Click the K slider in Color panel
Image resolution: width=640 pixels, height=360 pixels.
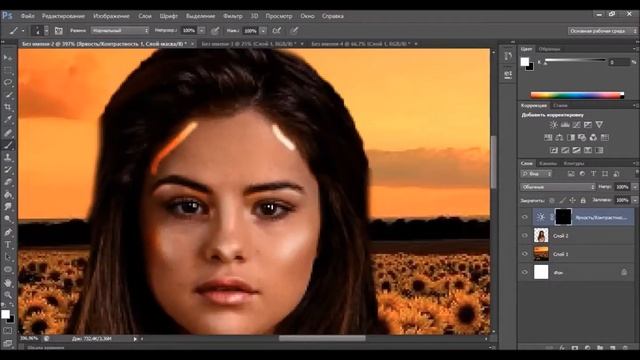576,61
